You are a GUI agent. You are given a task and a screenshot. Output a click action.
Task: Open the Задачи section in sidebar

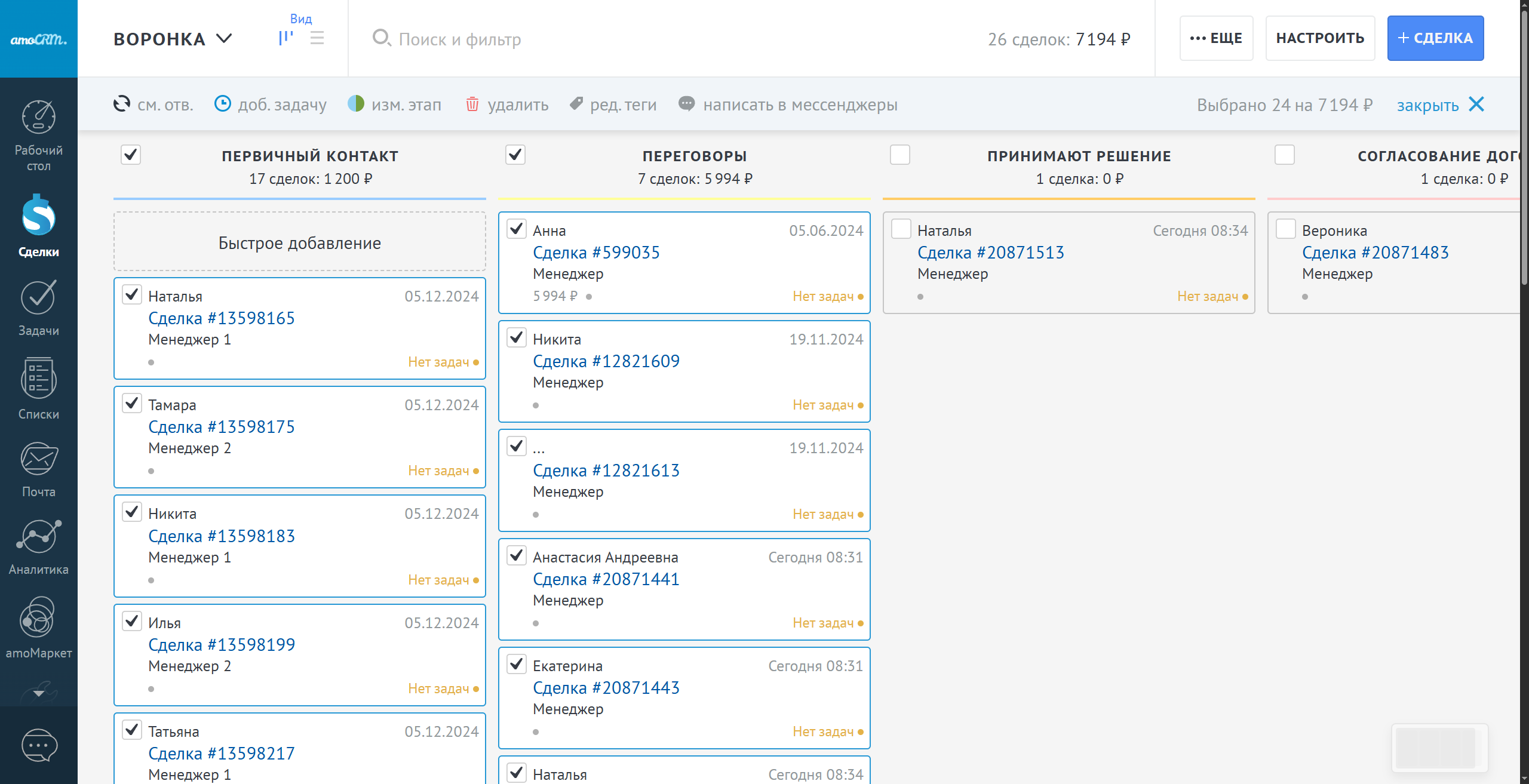click(39, 298)
